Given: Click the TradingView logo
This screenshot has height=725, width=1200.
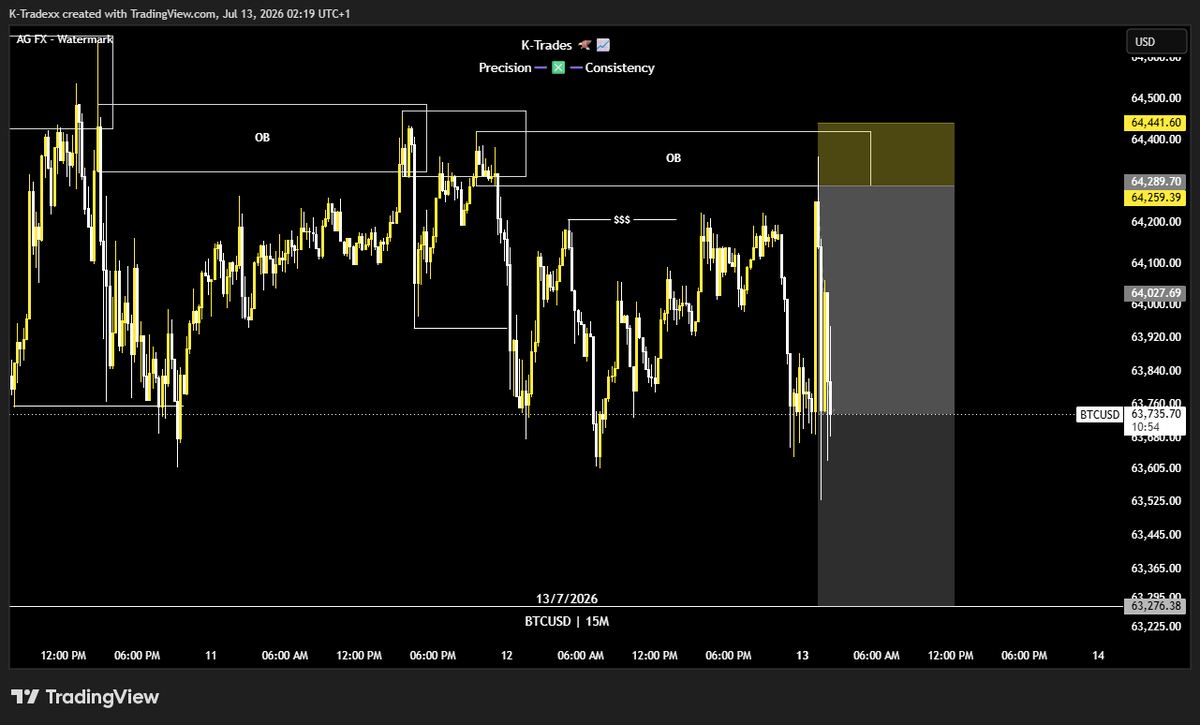Looking at the screenshot, I should (x=85, y=697).
